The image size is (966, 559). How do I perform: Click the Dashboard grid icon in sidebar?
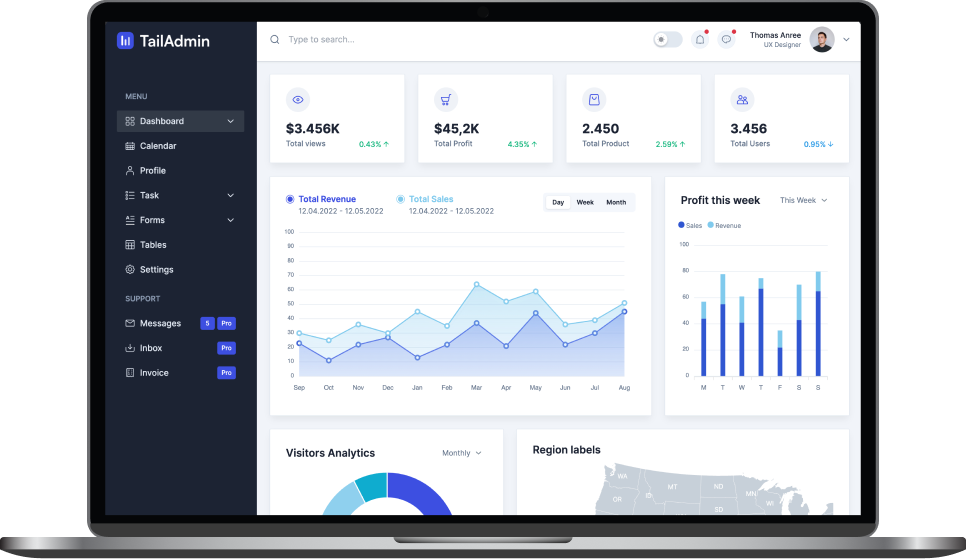130,121
